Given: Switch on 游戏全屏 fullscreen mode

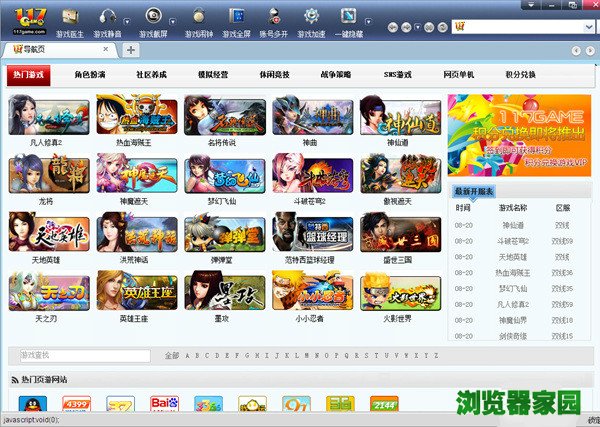Looking at the screenshot, I should tap(236, 22).
